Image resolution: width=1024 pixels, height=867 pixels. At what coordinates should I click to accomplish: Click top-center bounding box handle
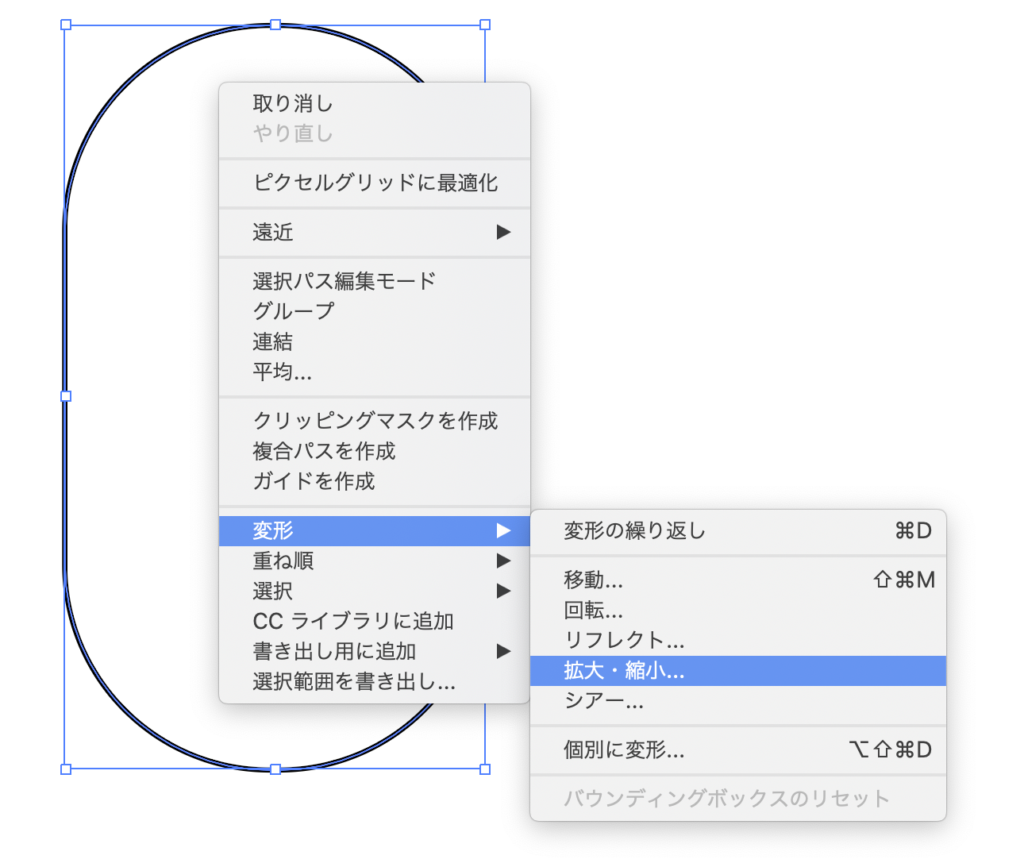[x=275, y=24]
